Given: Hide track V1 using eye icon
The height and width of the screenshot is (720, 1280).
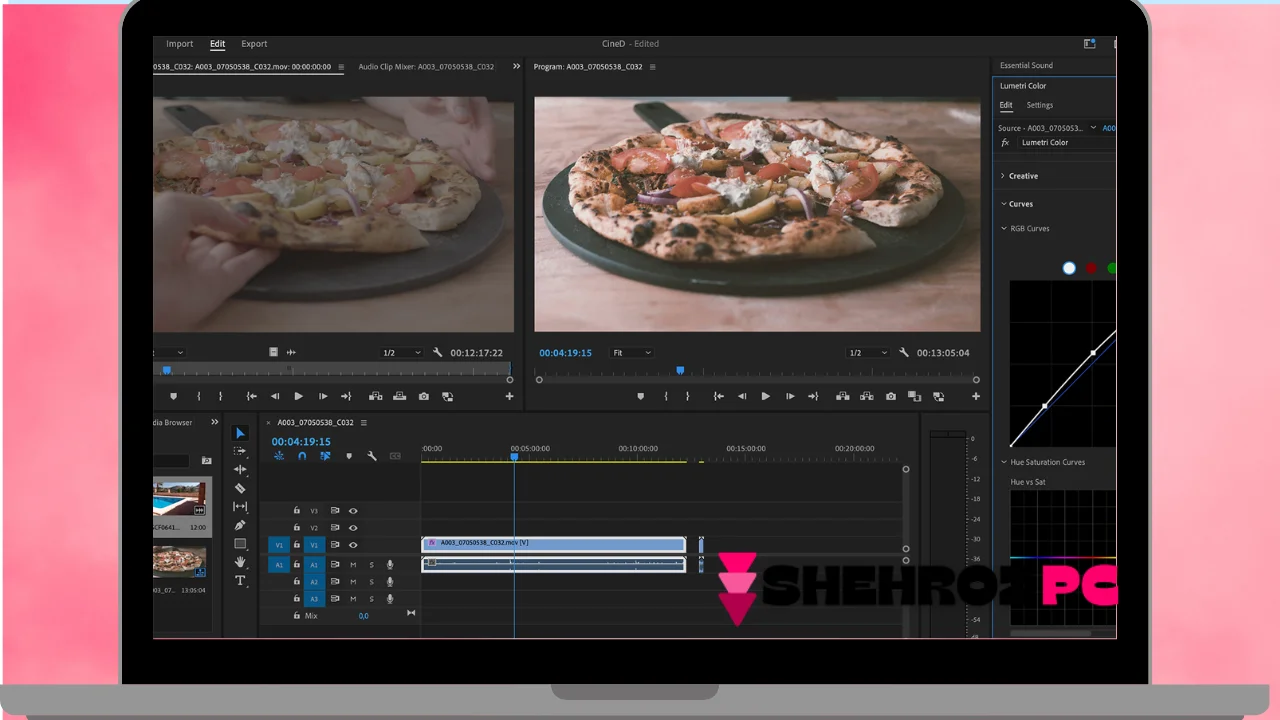Looking at the screenshot, I should click(353, 545).
